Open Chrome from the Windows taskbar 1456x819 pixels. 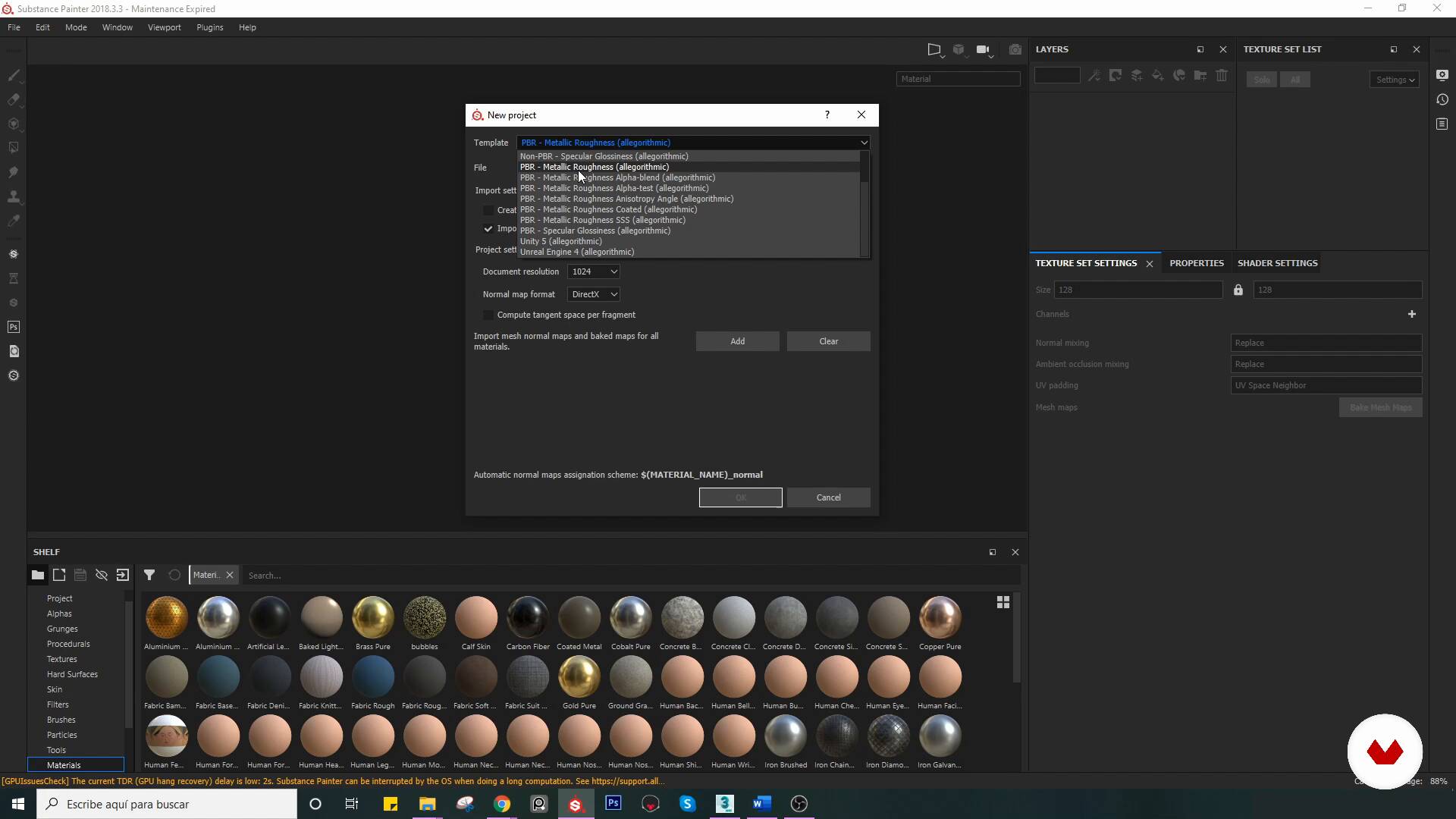click(x=502, y=804)
